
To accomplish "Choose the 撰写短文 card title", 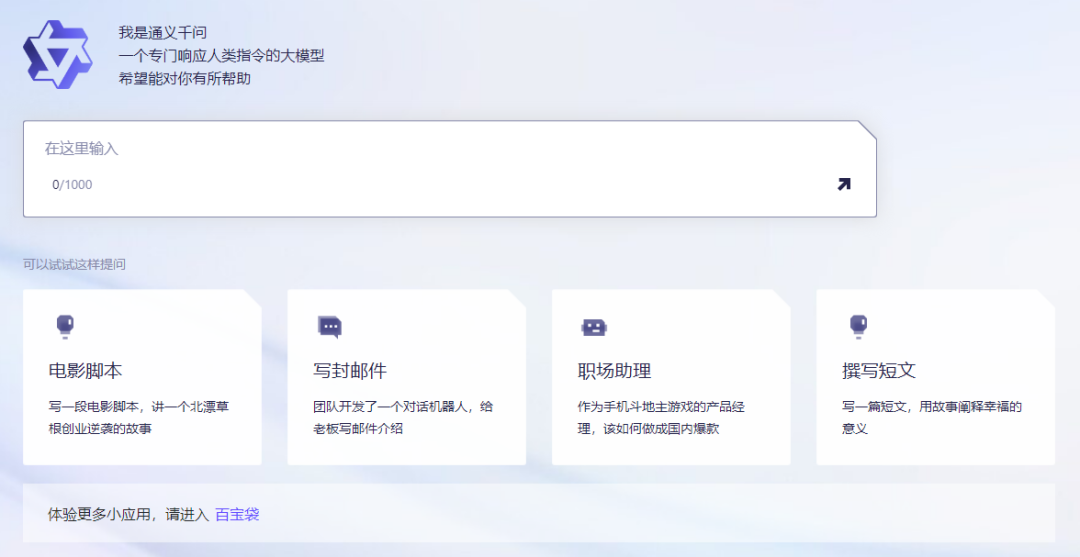I will pyautogui.click(x=879, y=371).
